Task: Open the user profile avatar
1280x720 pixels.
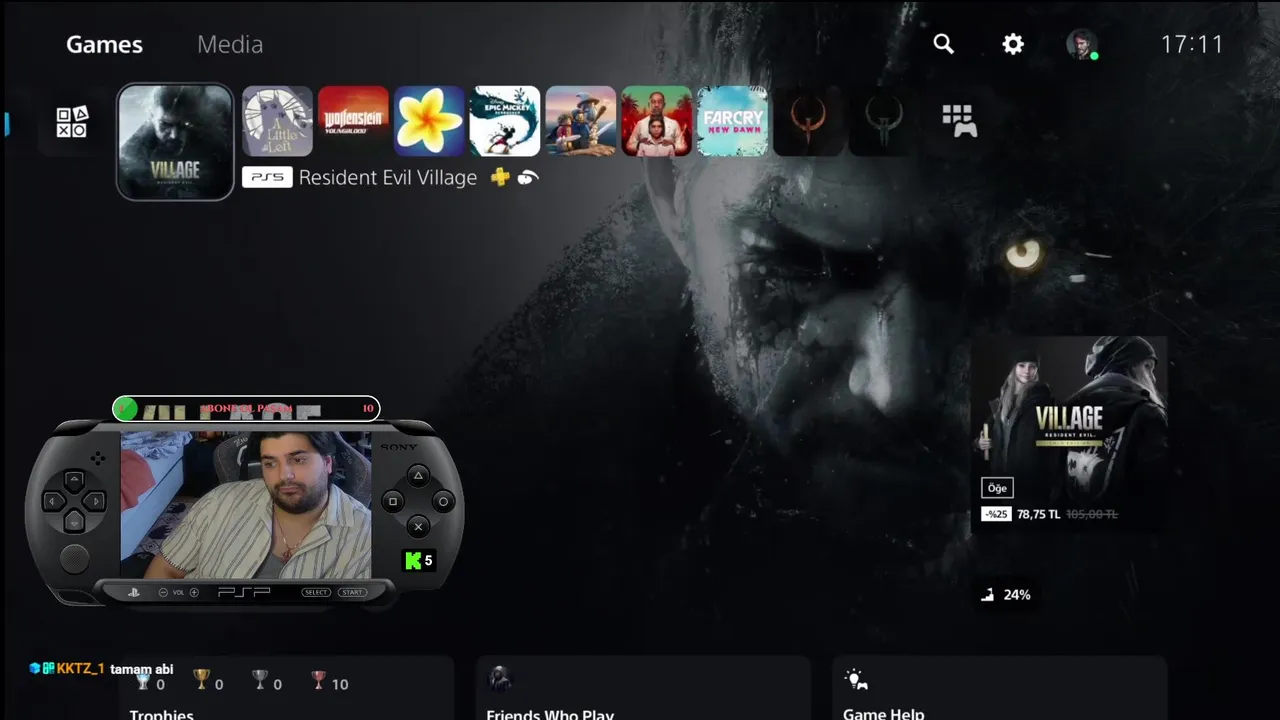Action: click(1081, 44)
